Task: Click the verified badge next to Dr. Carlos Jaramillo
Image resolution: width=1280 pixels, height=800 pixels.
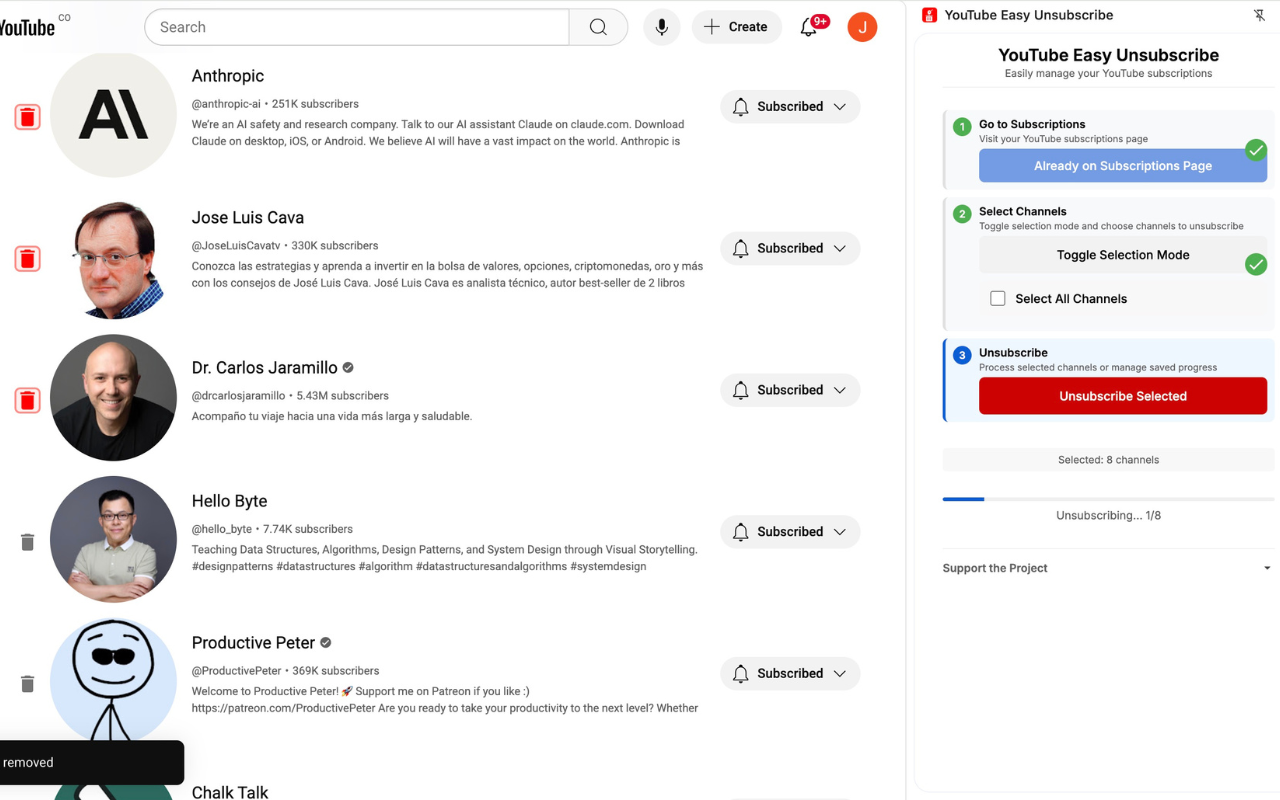Action: [348, 367]
